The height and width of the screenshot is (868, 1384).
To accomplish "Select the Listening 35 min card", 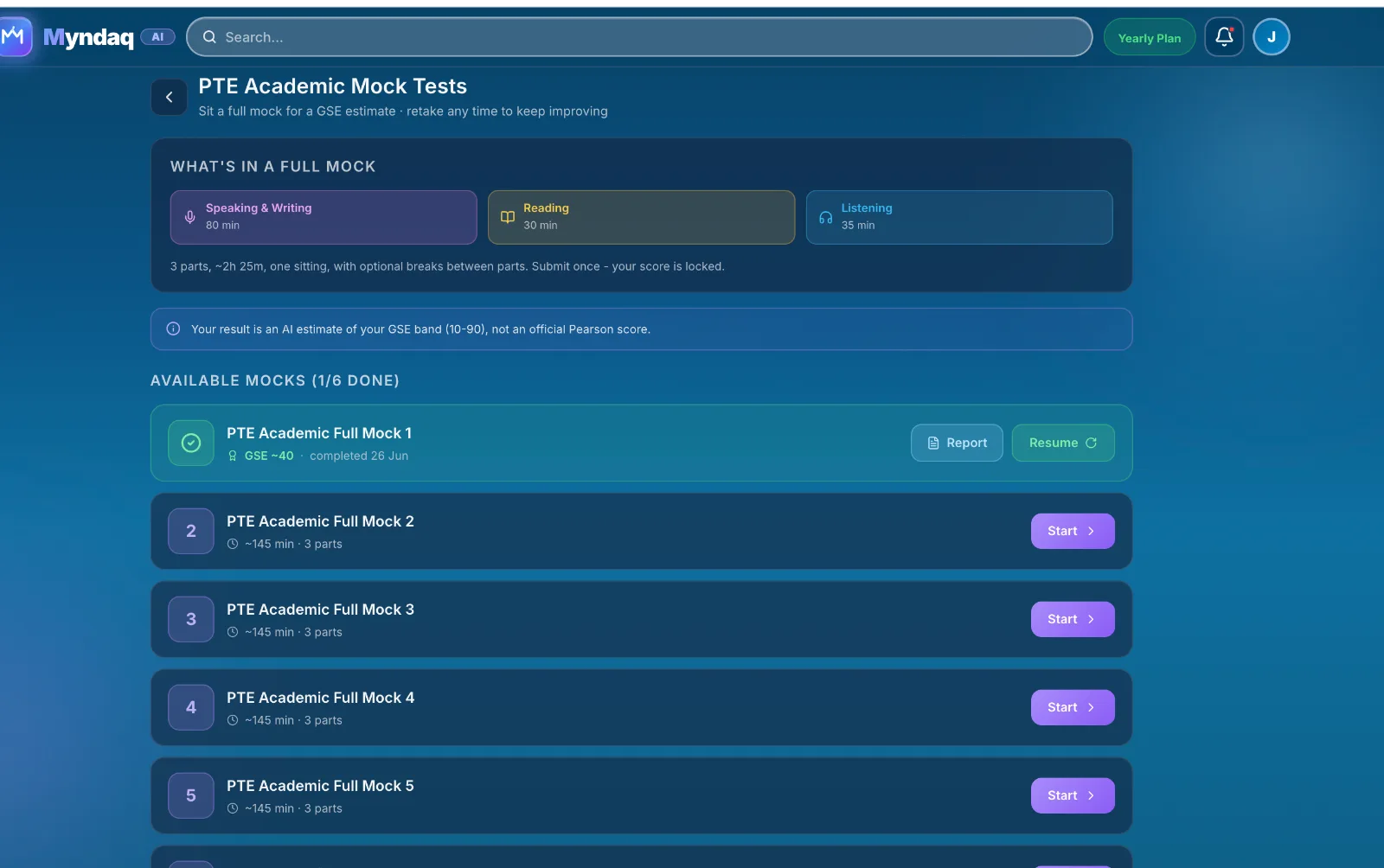I will pos(959,217).
